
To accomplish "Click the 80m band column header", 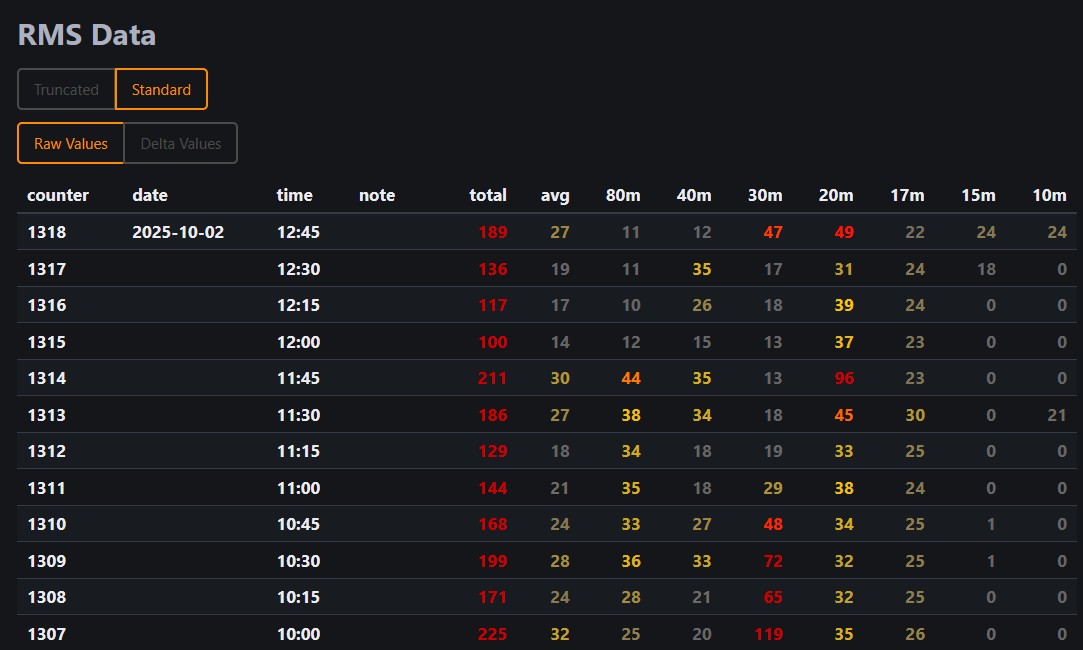I will (623, 195).
